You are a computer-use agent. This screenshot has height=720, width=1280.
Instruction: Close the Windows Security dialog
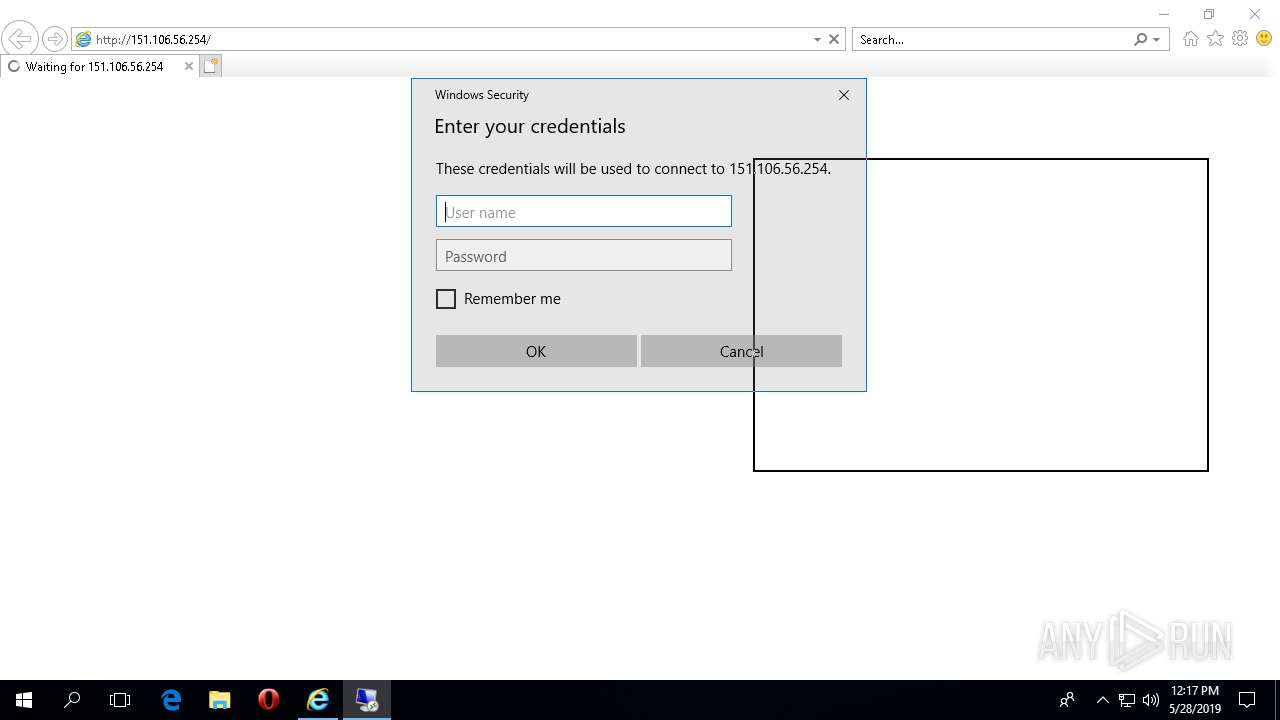click(844, 95)
